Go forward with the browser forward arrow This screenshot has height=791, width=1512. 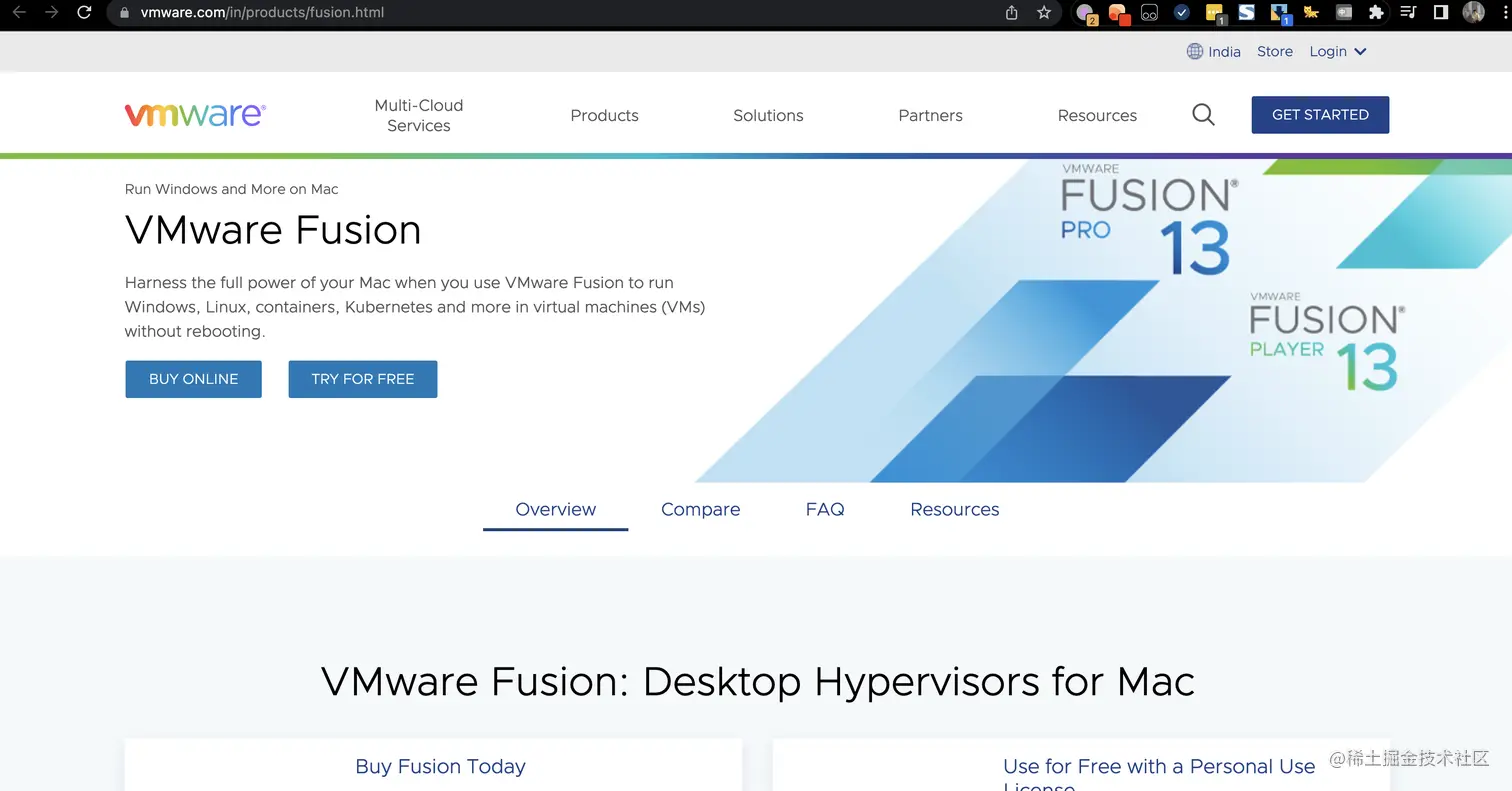[x=51, y=13]
